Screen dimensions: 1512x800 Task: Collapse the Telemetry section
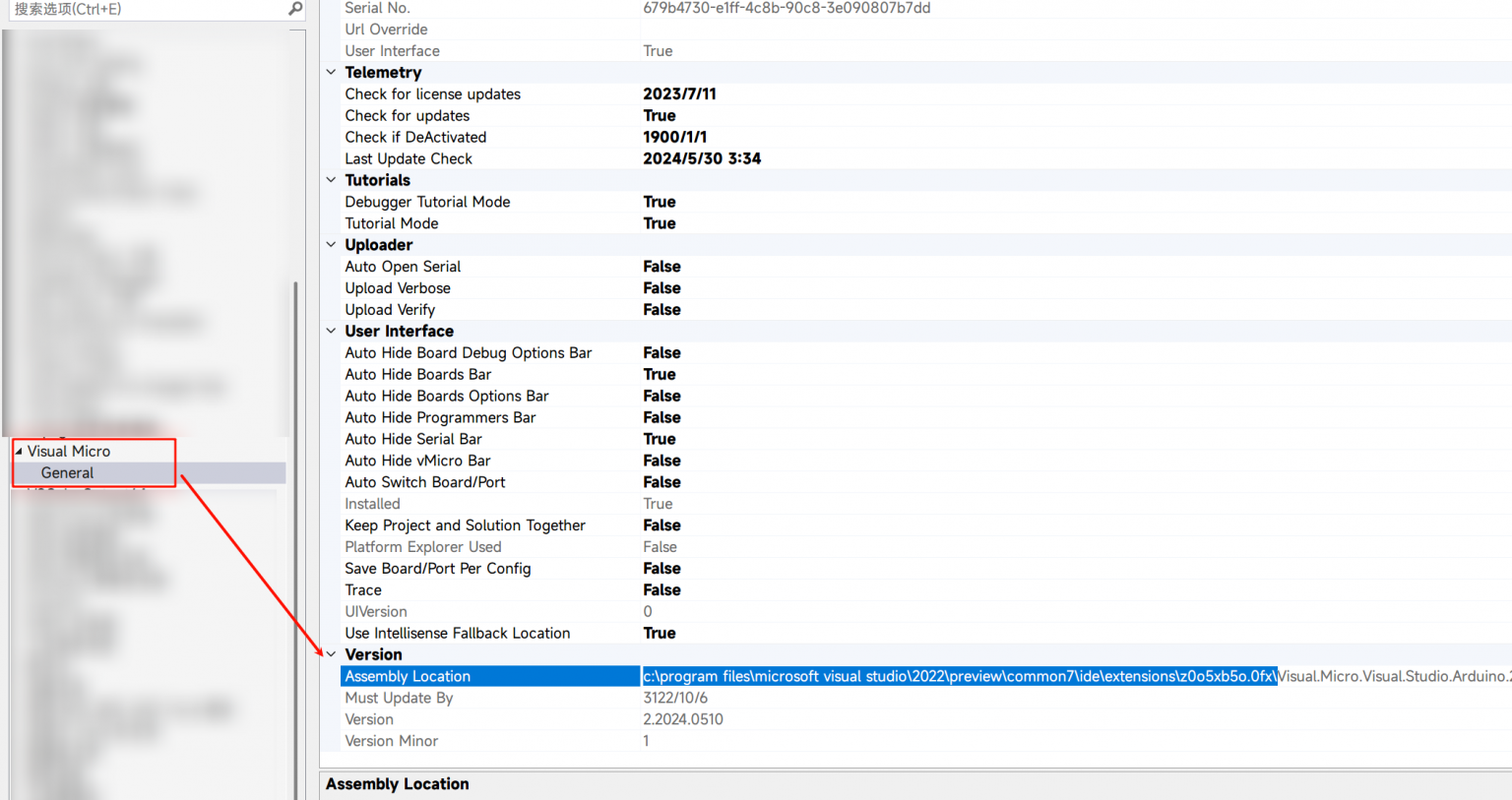[x=332, y=73]
